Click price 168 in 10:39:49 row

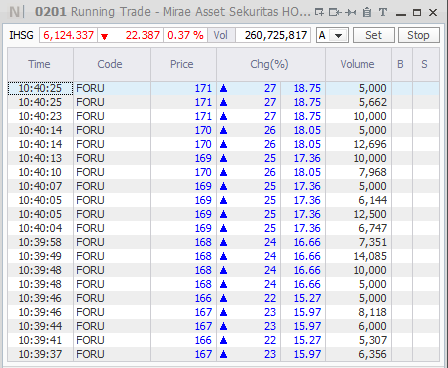[203, 256]
